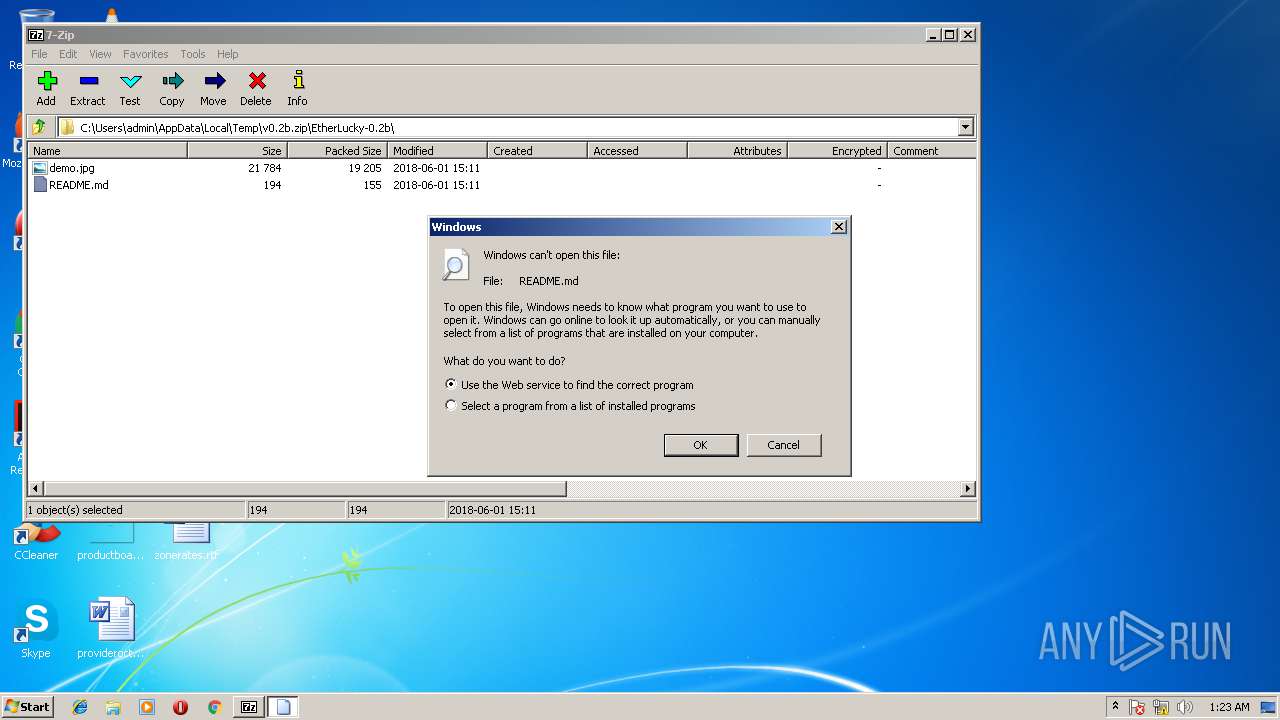Open Action Center flag tray icon
The width and height of the screenshot is (1280, 720).
pos(1137,707)
